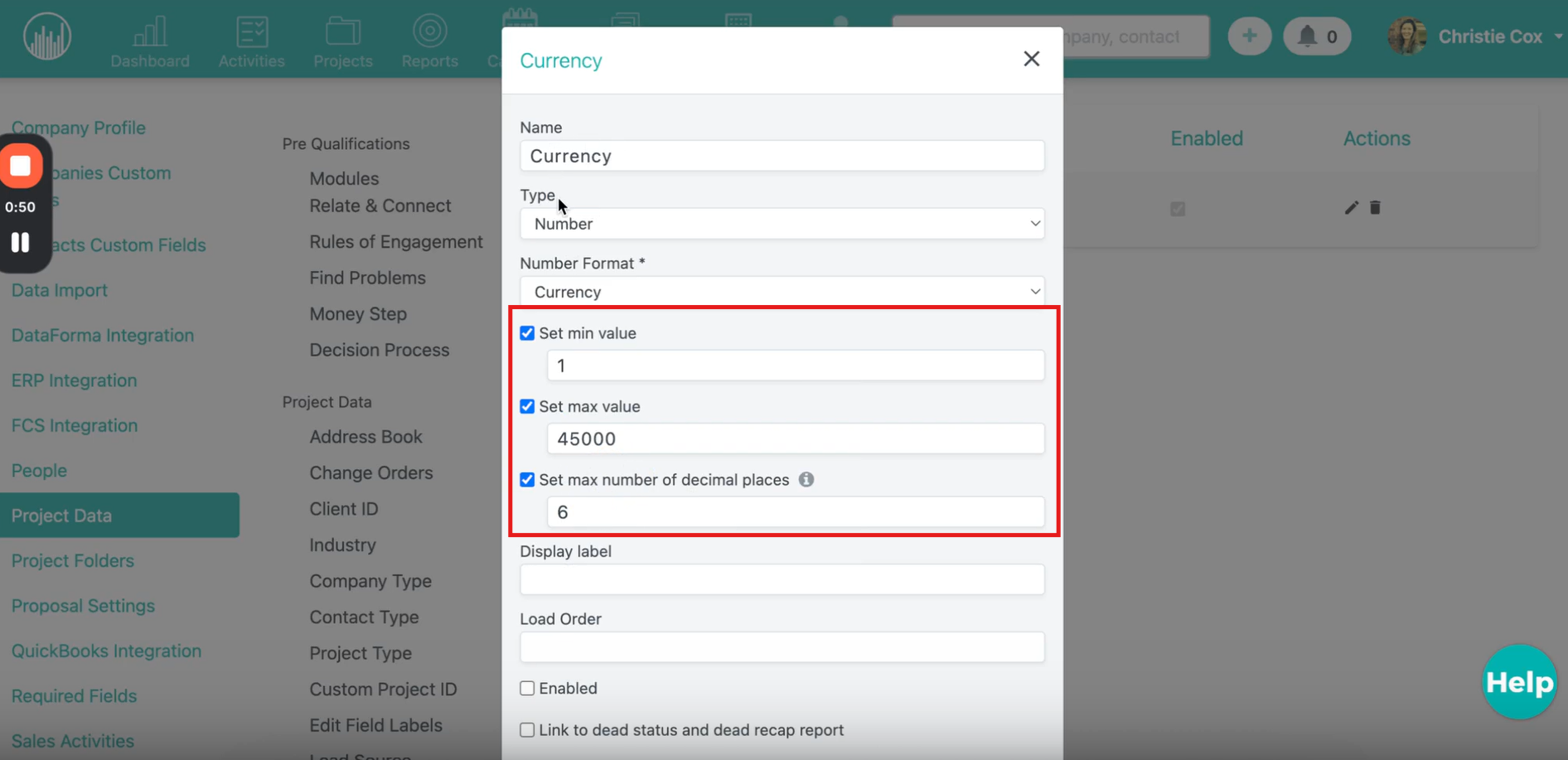Open the Type dropdown

point(782,224)
